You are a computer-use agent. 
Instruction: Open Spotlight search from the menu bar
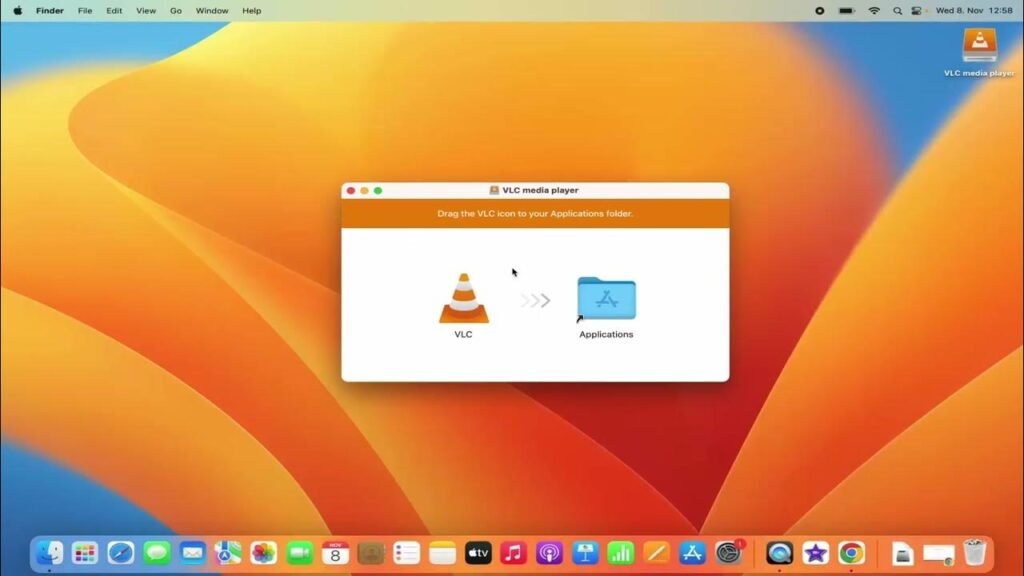tap(895, 11)
